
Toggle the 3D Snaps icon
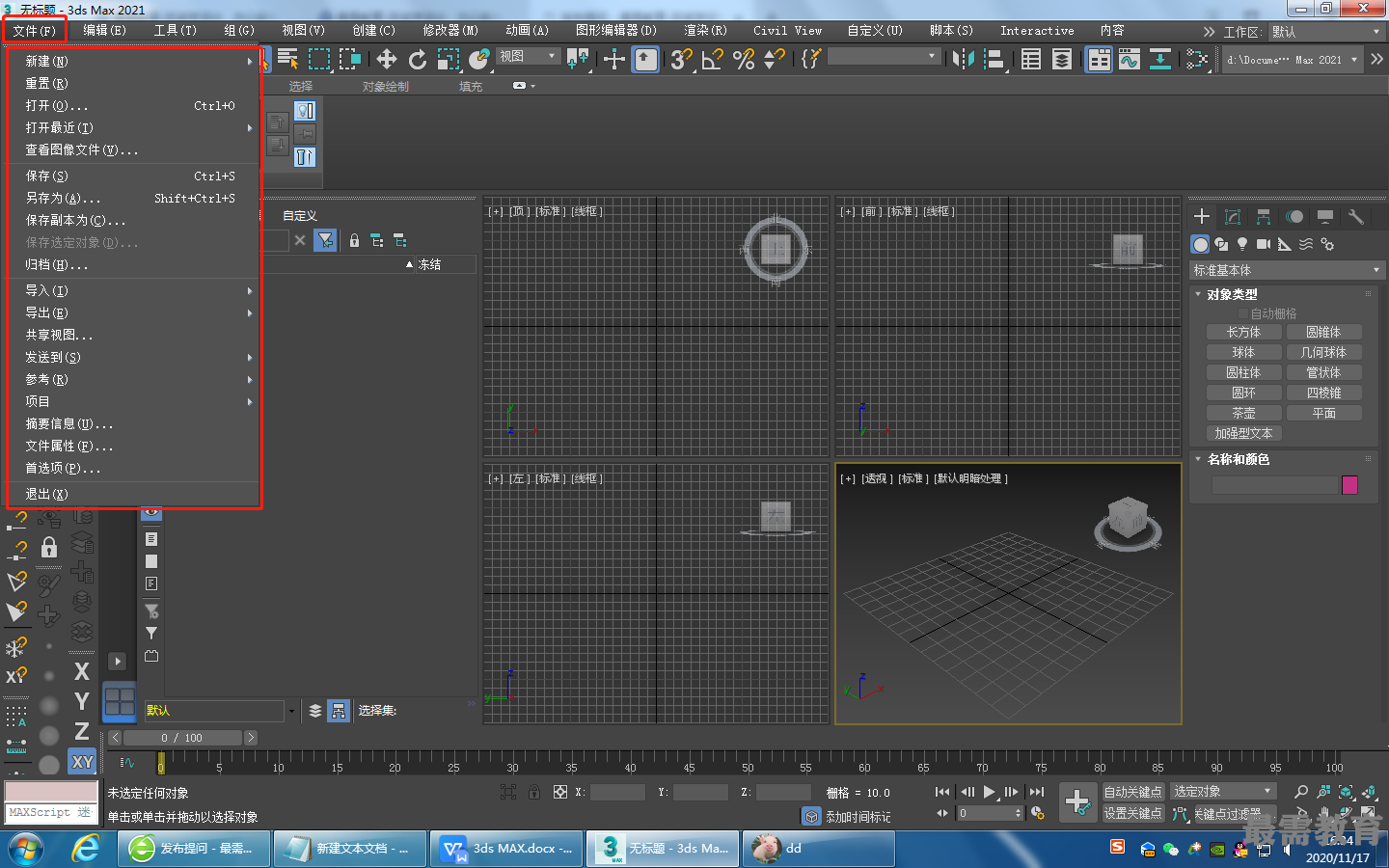tap(681, 60)
